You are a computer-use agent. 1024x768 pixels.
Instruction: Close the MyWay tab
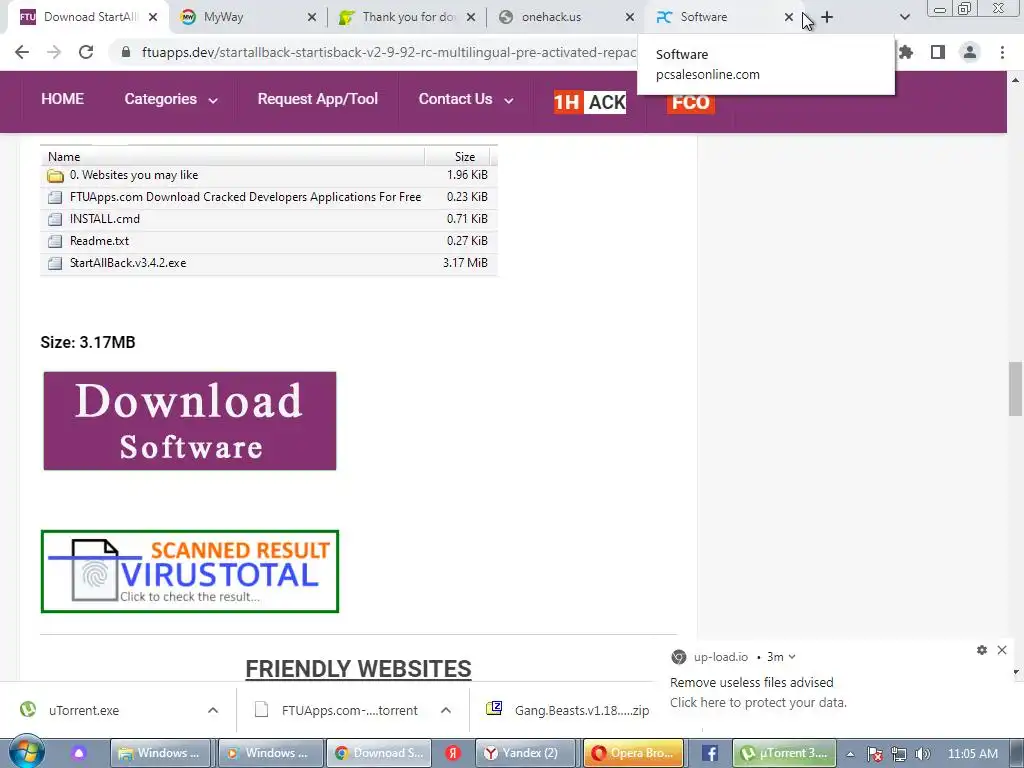point(312,17)
